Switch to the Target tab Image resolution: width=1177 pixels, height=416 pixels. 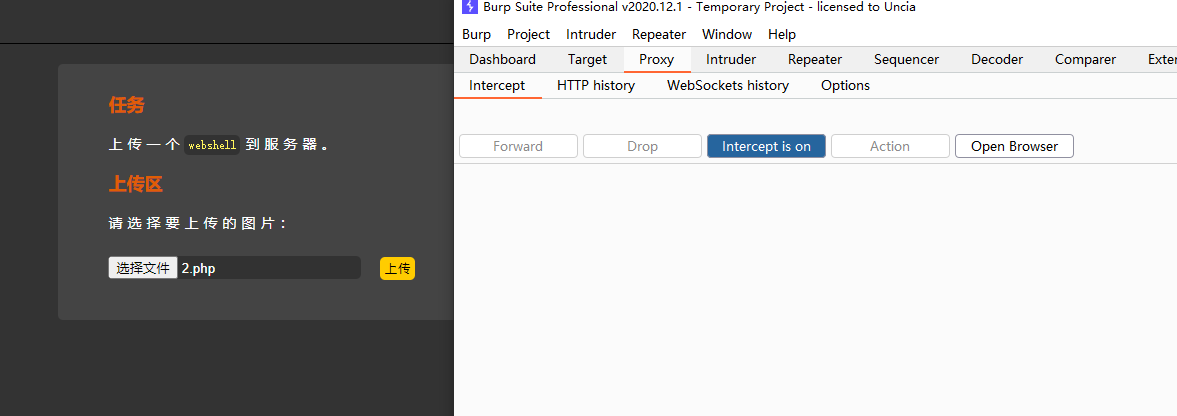point(587,59)
